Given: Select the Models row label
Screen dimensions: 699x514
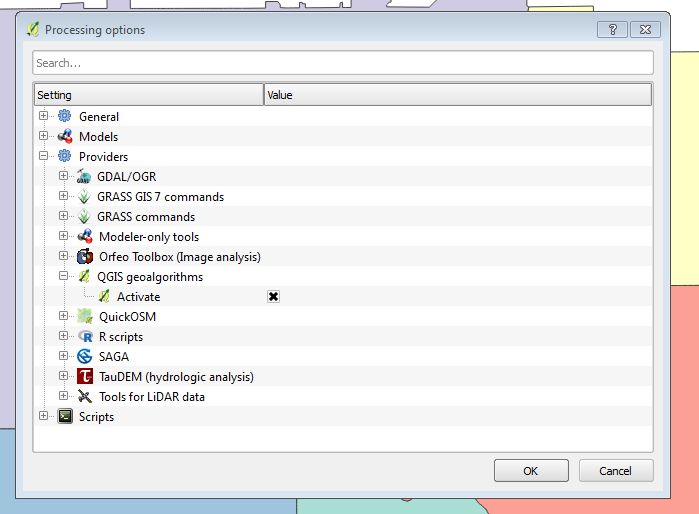Looking at the screenshot, I should [x=99, y=137].
